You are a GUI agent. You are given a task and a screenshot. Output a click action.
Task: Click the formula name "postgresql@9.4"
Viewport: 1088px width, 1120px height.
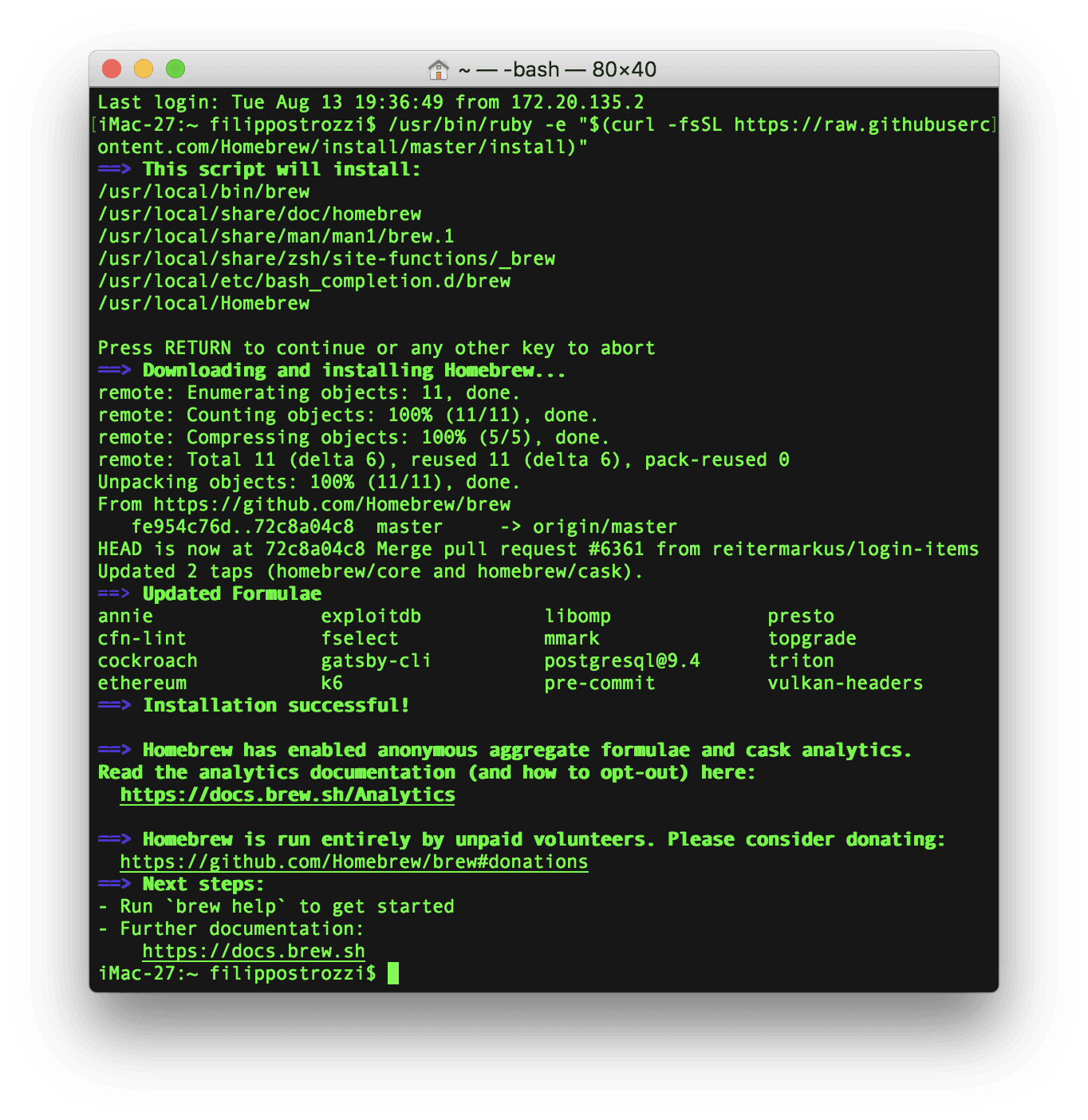[622, 661]
